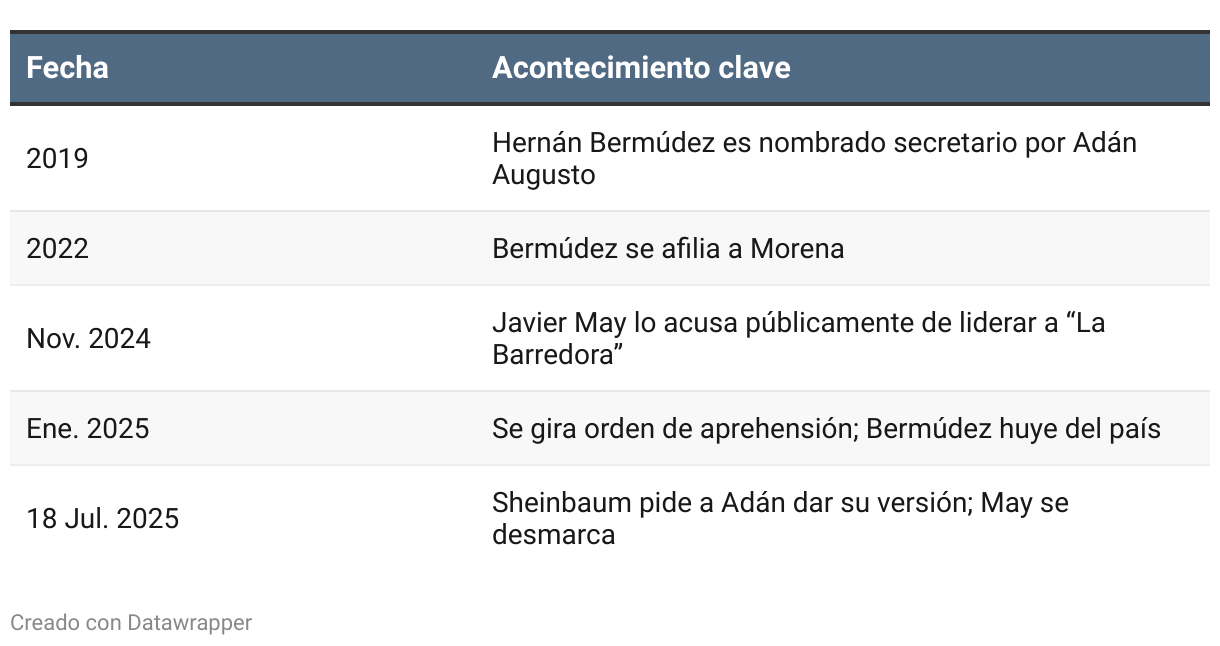Select the 2019 date cell

57,158
